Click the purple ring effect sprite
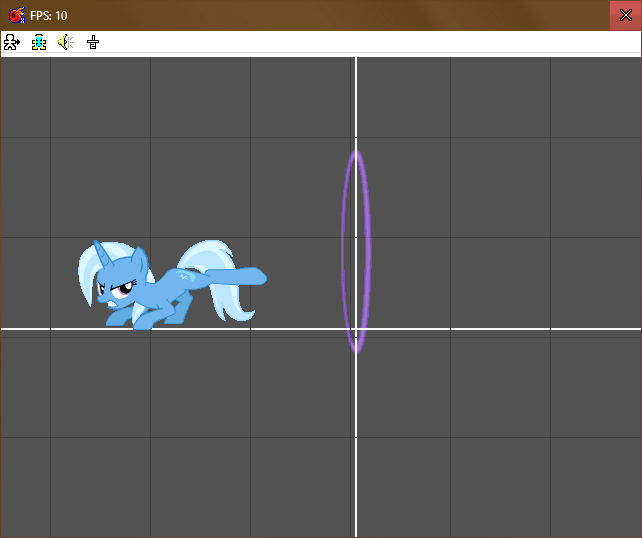Viewport: 642px width, 538px height. (x=356, y=251)
